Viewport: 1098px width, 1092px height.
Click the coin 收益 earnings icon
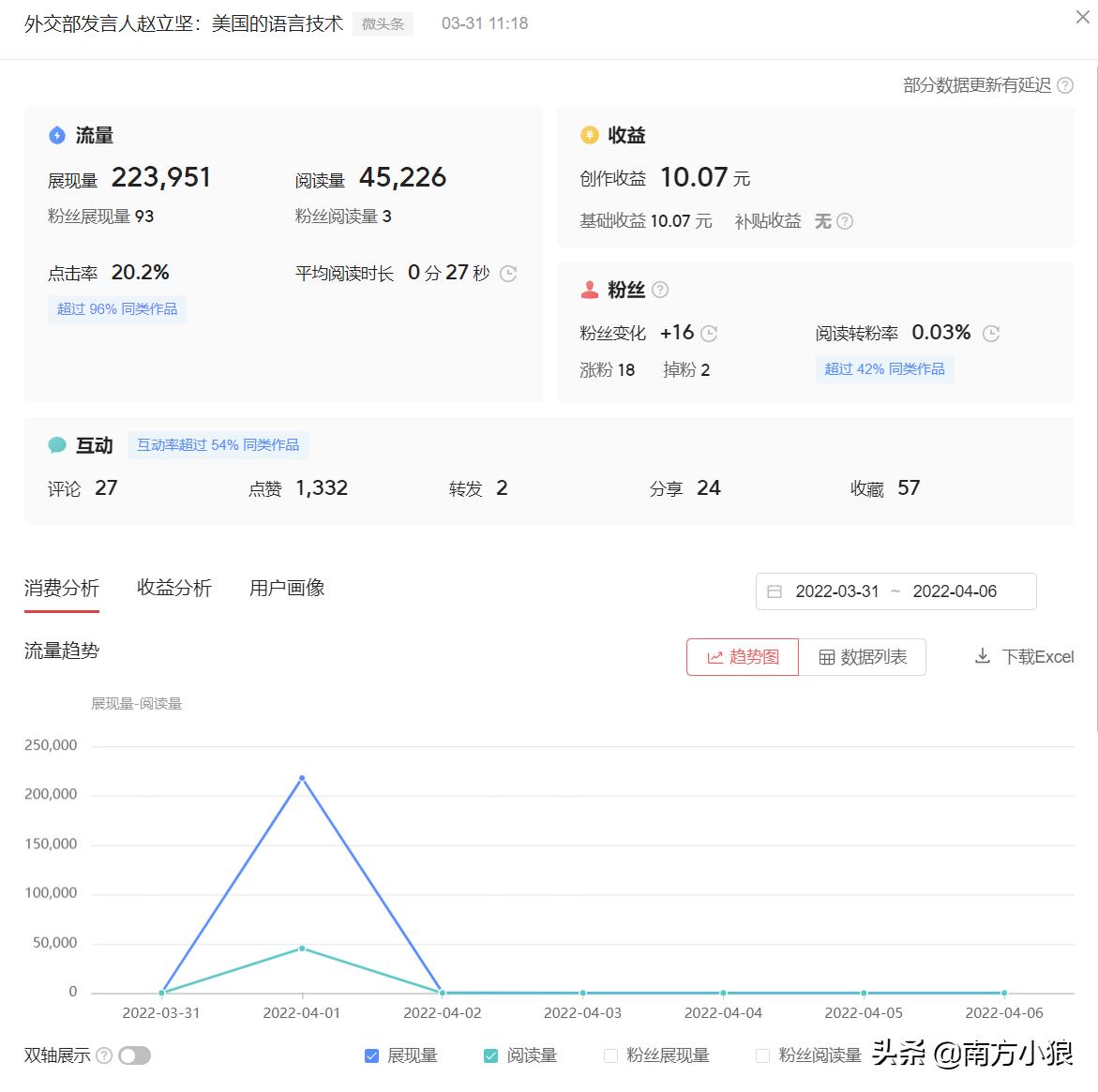(x=589, y=135)
